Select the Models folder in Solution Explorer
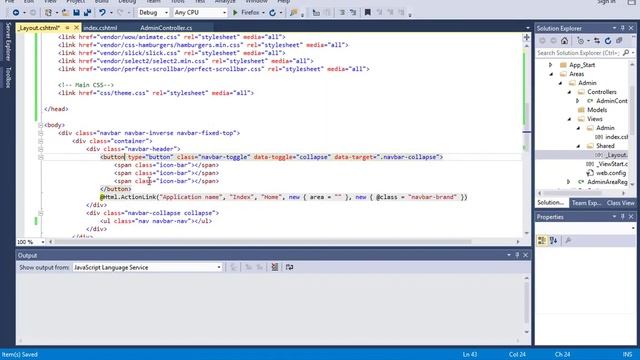This screenshot has width=640, height=360. [597, 110]
